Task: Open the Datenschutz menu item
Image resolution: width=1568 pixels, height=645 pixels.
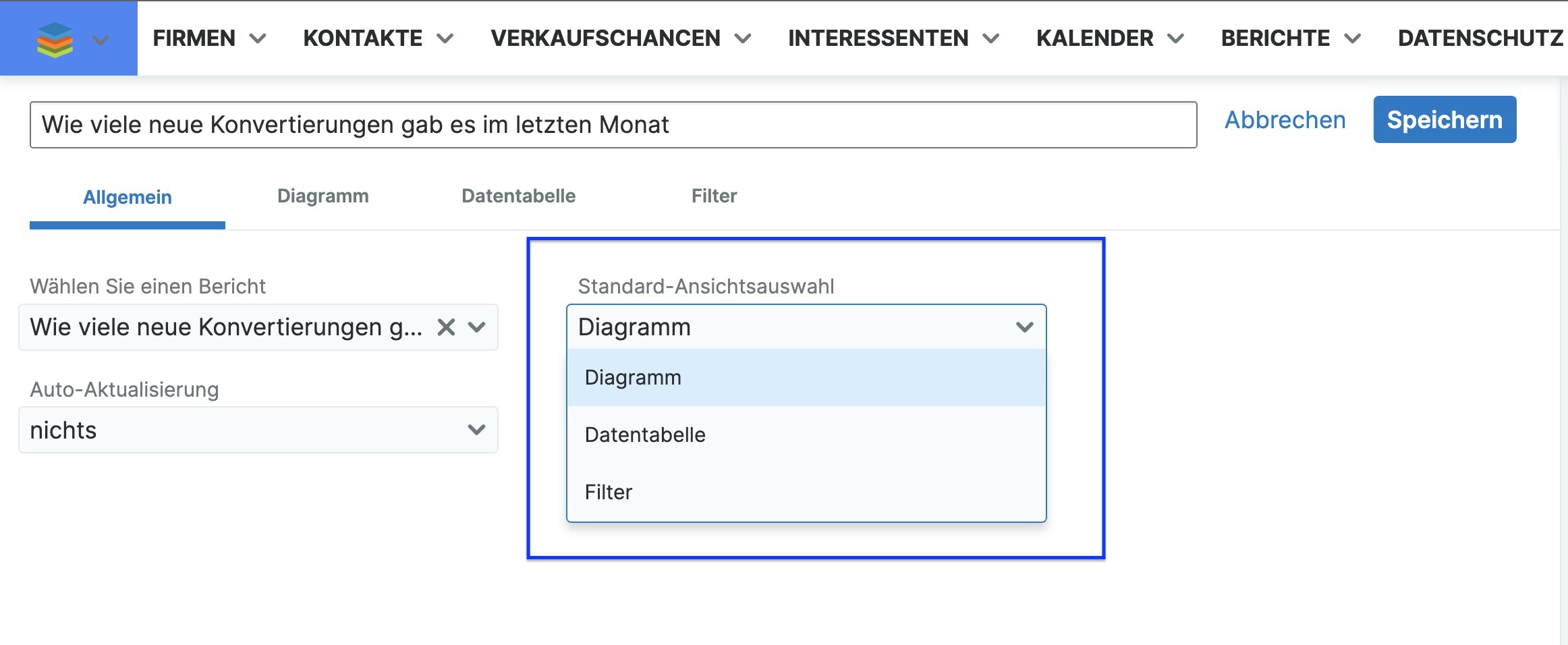Action: tap(1480, 38)
